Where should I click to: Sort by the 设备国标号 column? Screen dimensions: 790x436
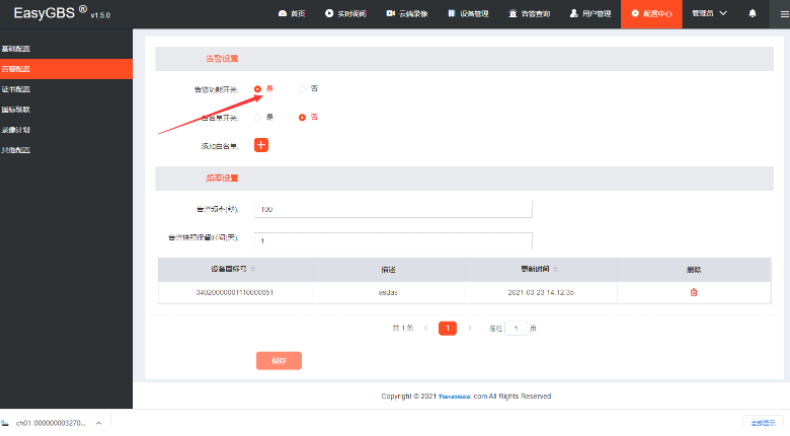pyautogui.click(x=253, y=269)
